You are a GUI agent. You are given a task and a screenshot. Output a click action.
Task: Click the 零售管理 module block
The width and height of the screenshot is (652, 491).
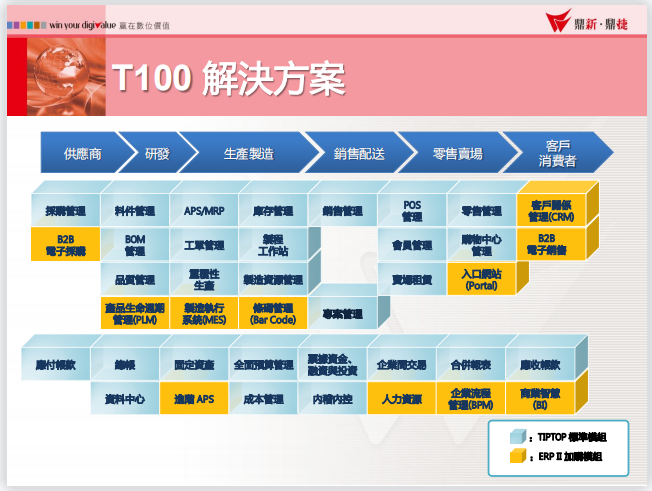[482, 210]
